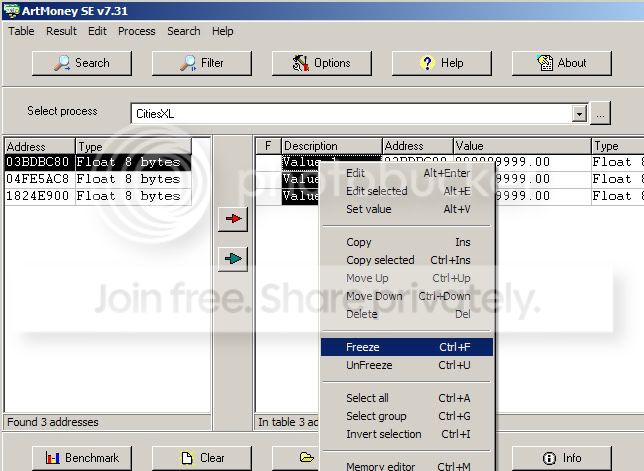Screen dimensions: 644x471
Task: Click the right table Type column header
Action: [618, 146]
